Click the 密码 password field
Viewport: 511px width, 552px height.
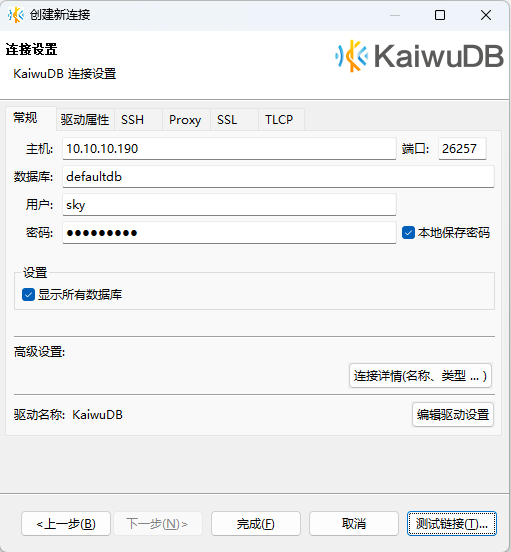229,233
